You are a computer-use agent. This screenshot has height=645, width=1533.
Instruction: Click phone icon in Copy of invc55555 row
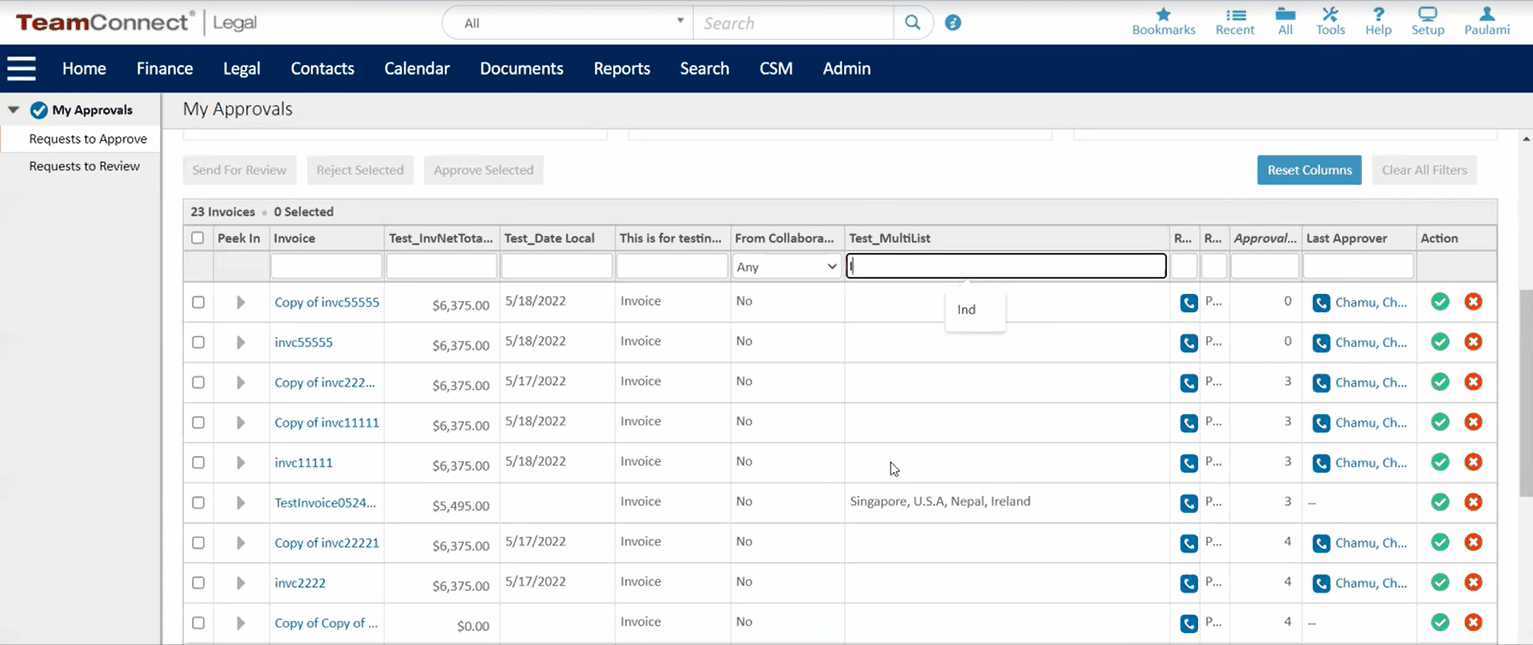click(x=1189, y=303)
